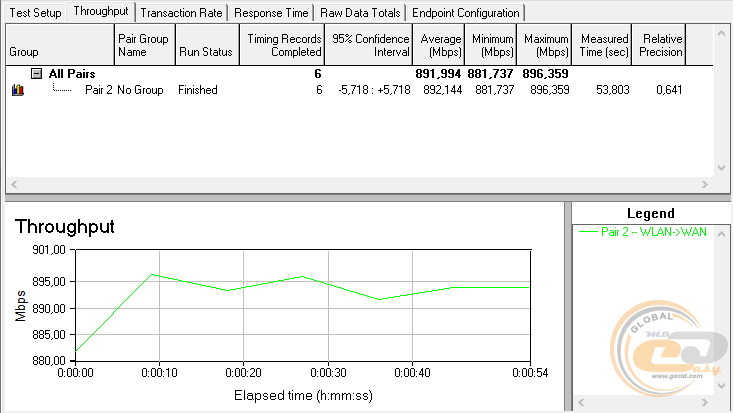This screenshot has height=413, width=733.
Task: Click the legend's scroll right arrow
Action: pos(704,402)
